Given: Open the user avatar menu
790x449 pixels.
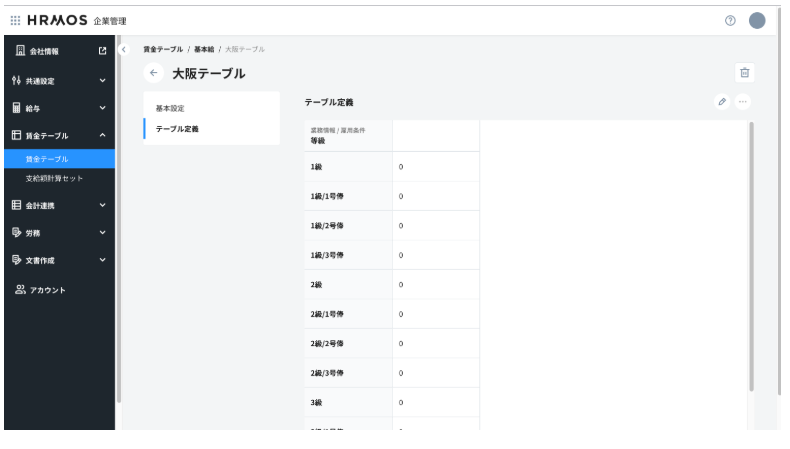Looking at the screenshot, I should (757, 21).
